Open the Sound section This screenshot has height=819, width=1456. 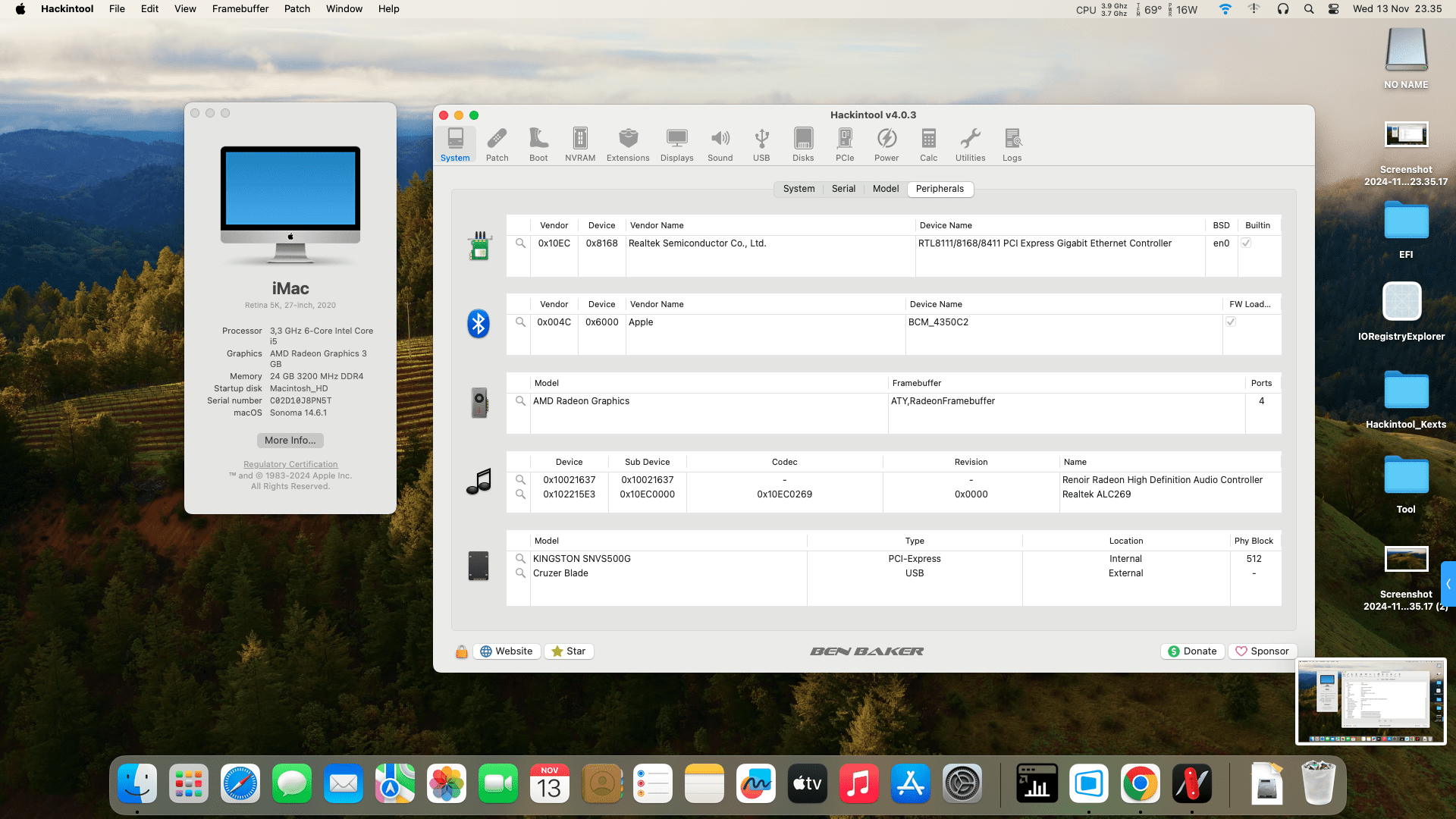point(720,143)
